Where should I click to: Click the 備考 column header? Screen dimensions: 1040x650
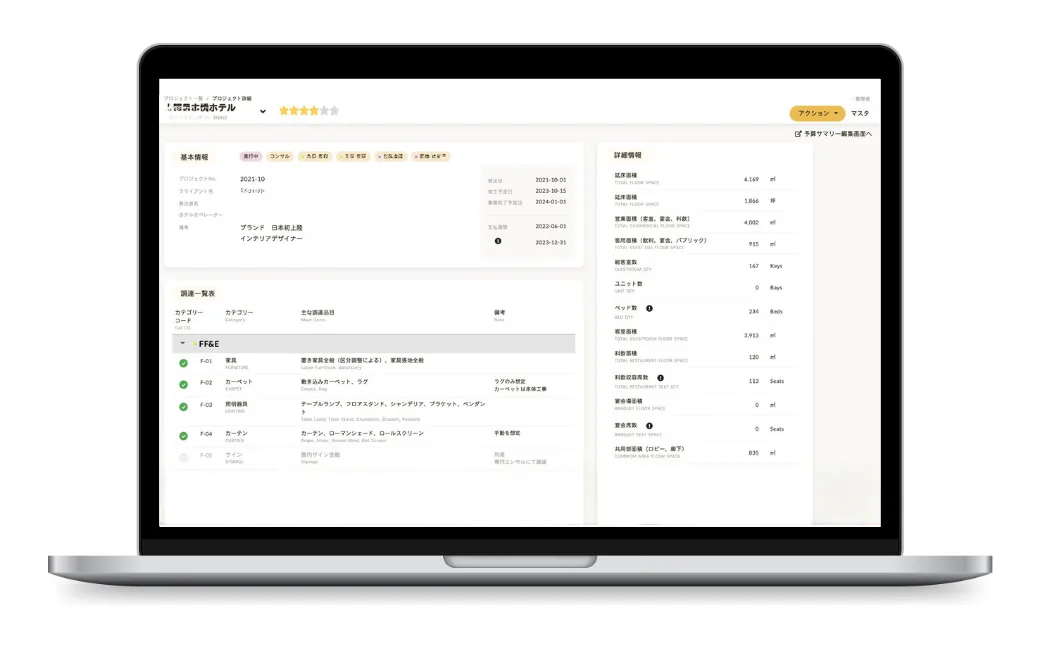coord(499,312)
